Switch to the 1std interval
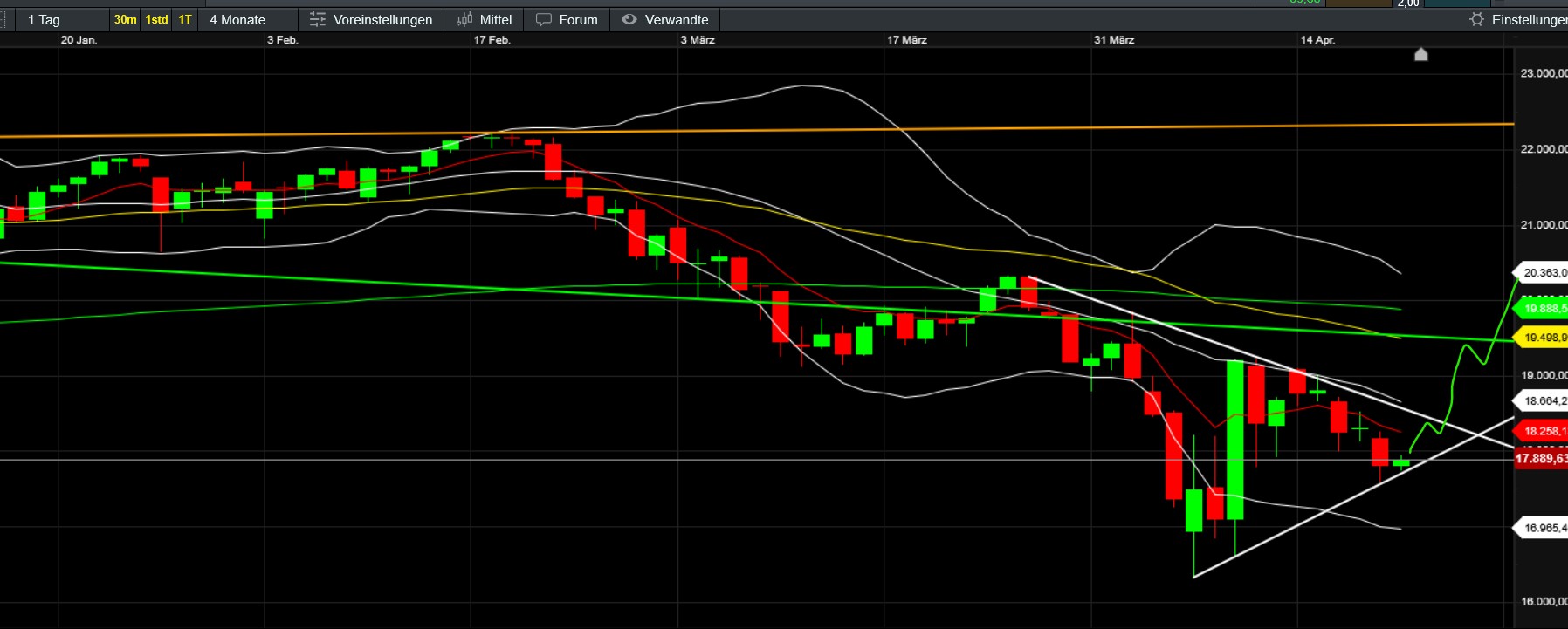Image resolution: width=1568 pixels, height=629 pixels. 157,19
